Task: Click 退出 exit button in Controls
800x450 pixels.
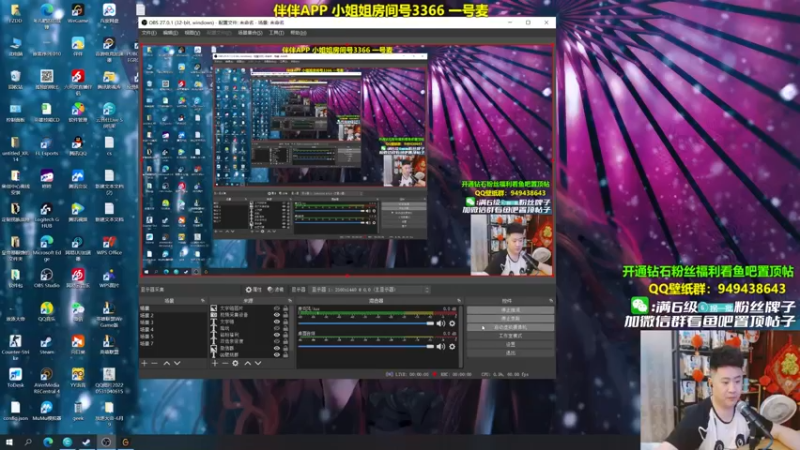Action: click(510, 353)
